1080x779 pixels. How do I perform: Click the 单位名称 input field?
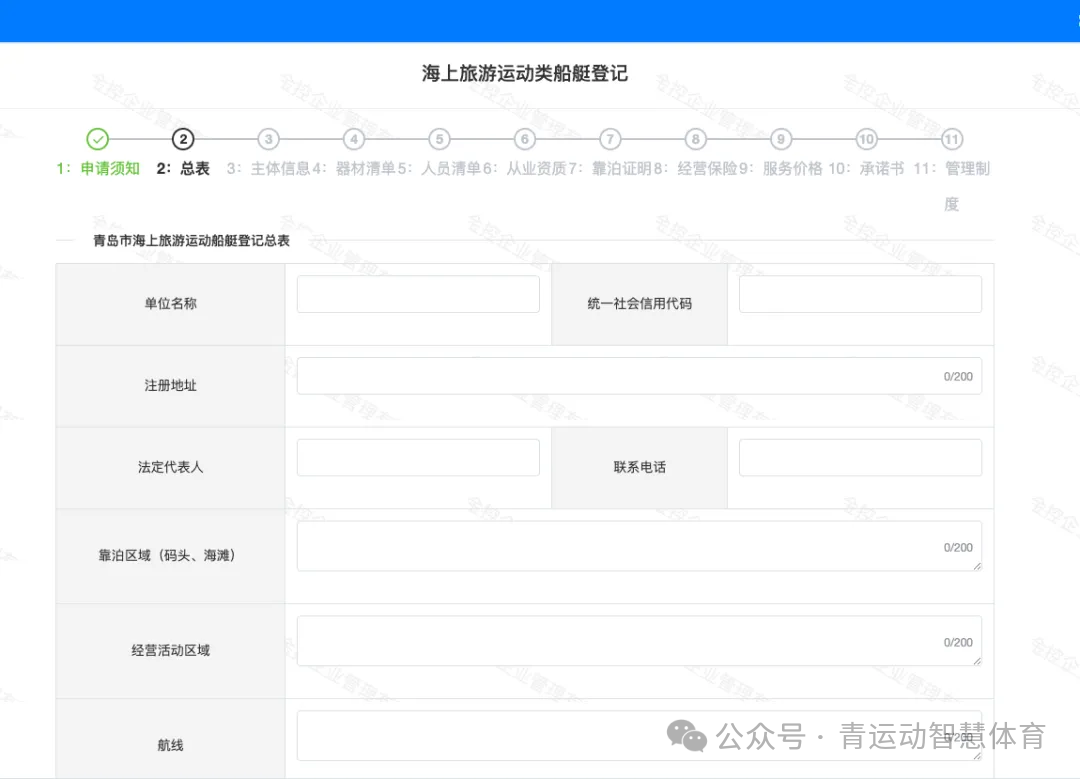418,293
